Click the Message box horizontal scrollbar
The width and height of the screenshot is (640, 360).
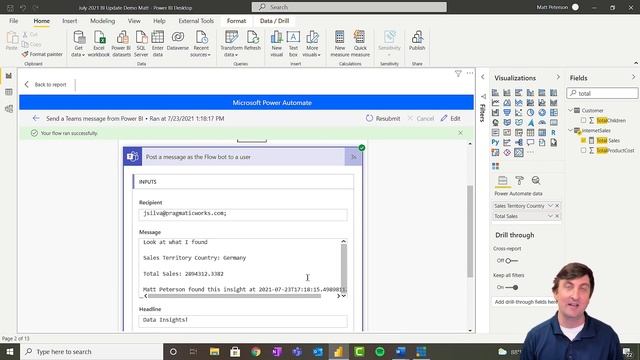click(235, 296)
